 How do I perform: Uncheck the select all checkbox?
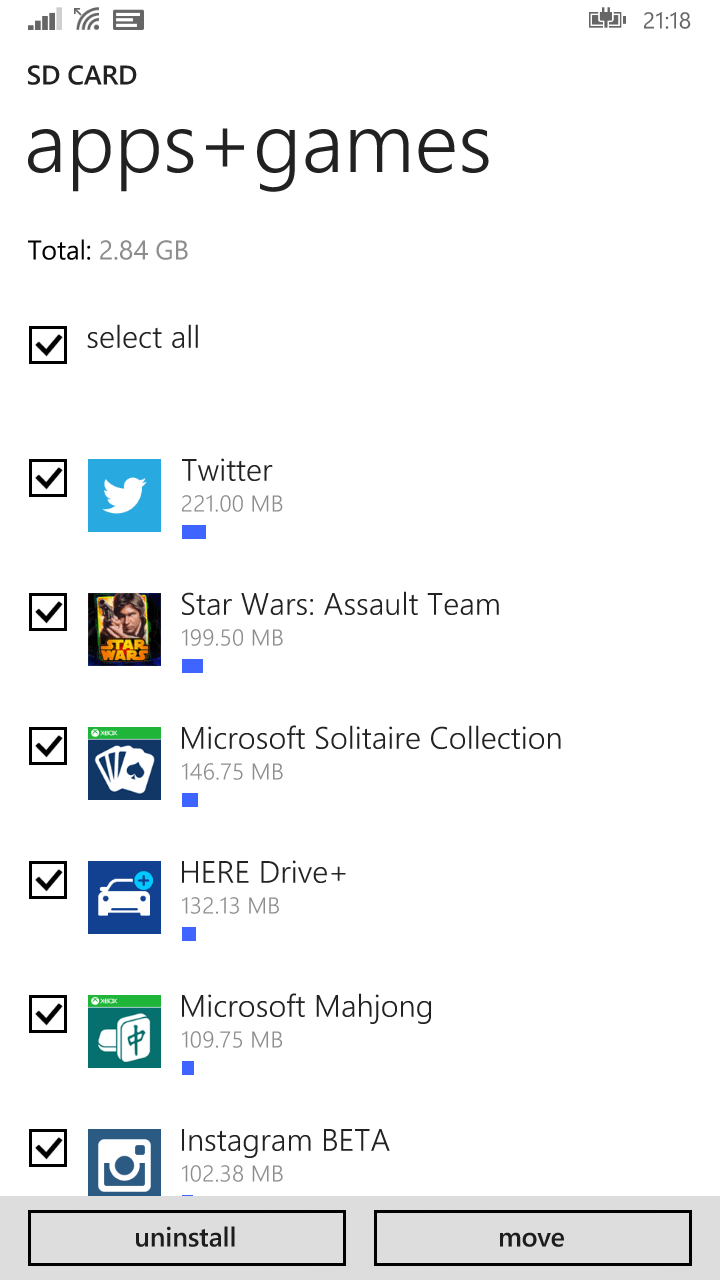48,344
